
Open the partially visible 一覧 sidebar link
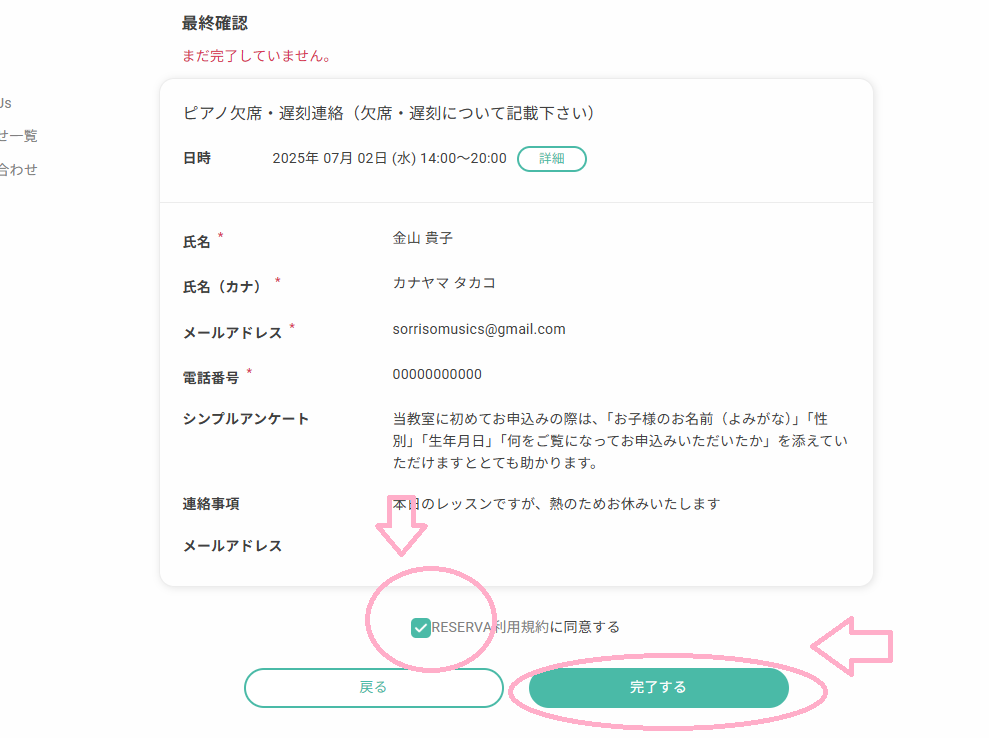click(x=18, y=136)
